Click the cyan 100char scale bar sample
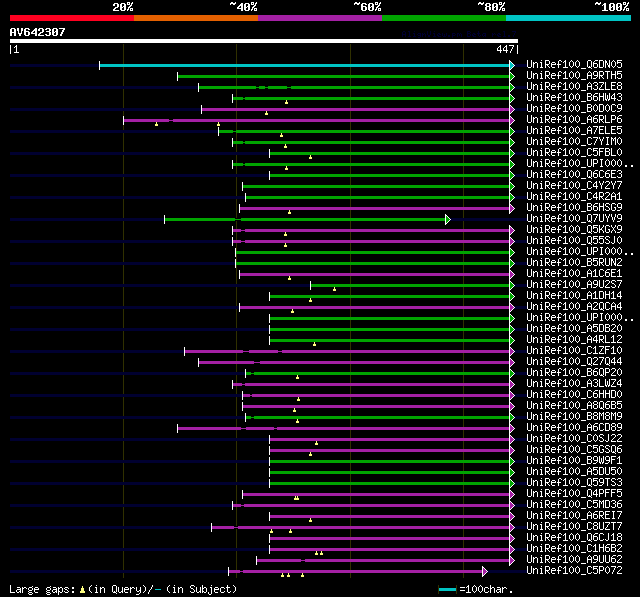Screen dimensions: 640x597 447,589
